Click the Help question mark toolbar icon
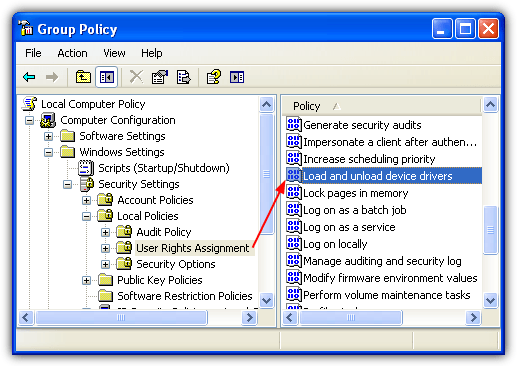 [214, 77]
